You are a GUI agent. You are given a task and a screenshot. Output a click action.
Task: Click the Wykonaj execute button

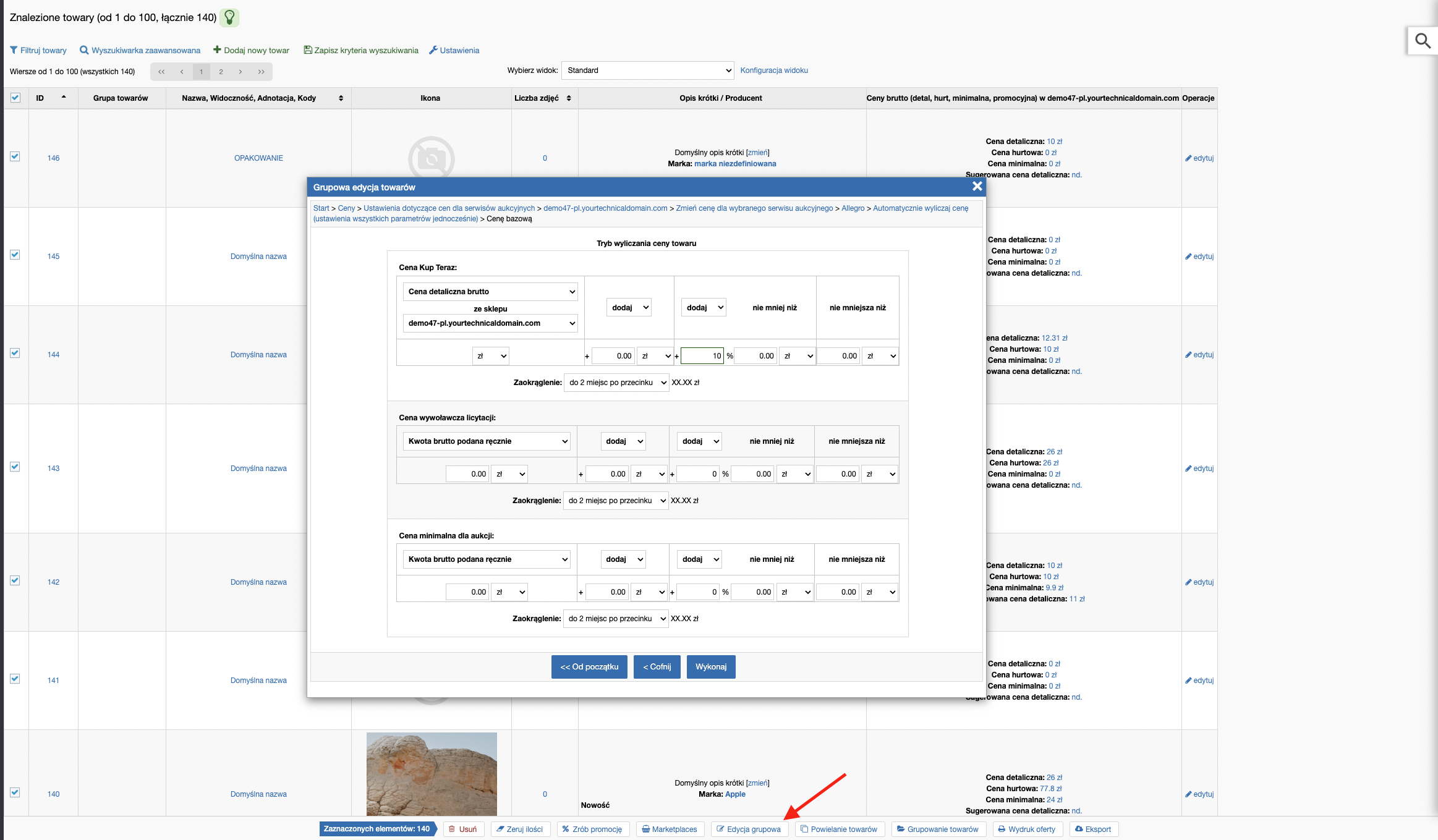tap(711, 667)
